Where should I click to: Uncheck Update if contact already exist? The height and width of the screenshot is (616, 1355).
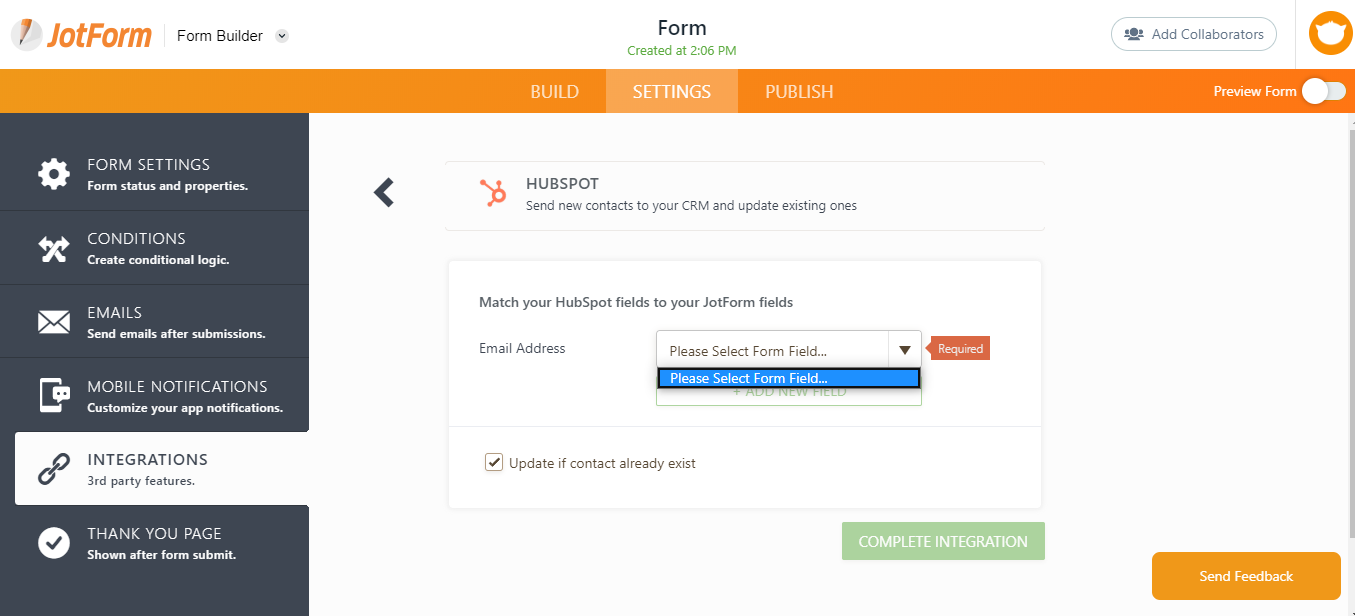[x=494, y=462]
